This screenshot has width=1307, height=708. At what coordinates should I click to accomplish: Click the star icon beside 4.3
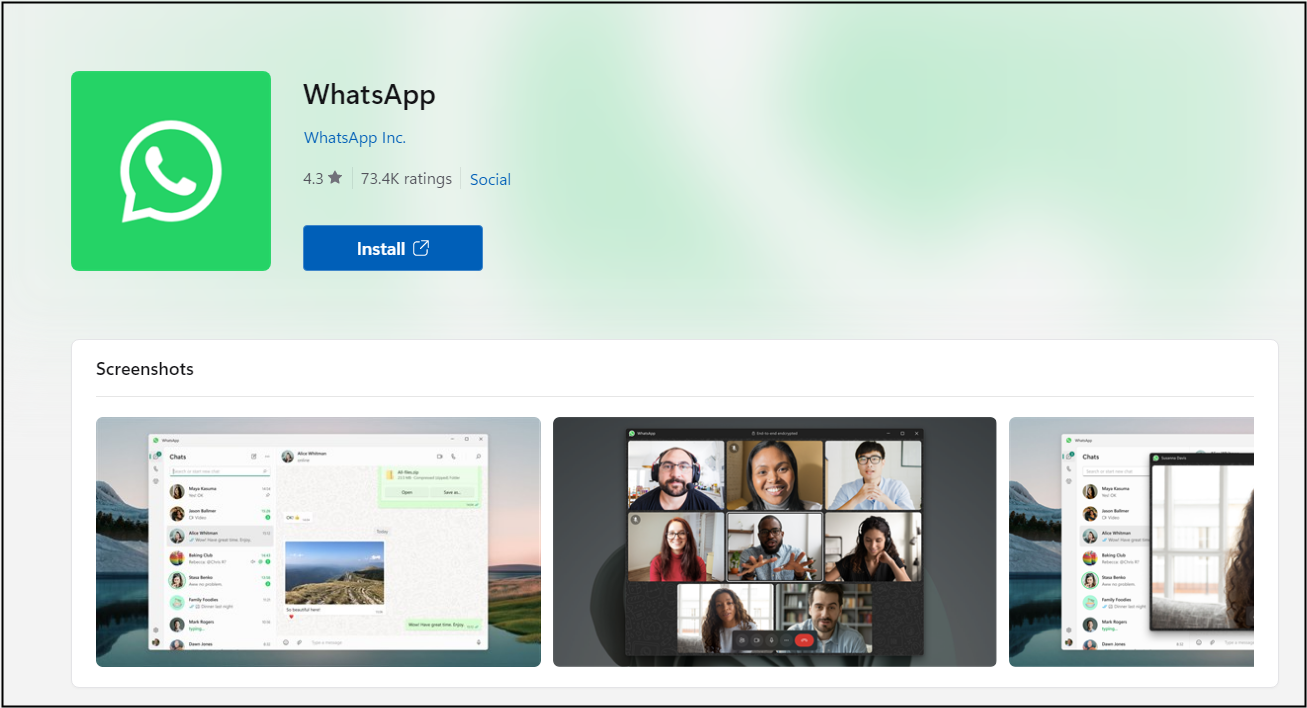[335, 178]
